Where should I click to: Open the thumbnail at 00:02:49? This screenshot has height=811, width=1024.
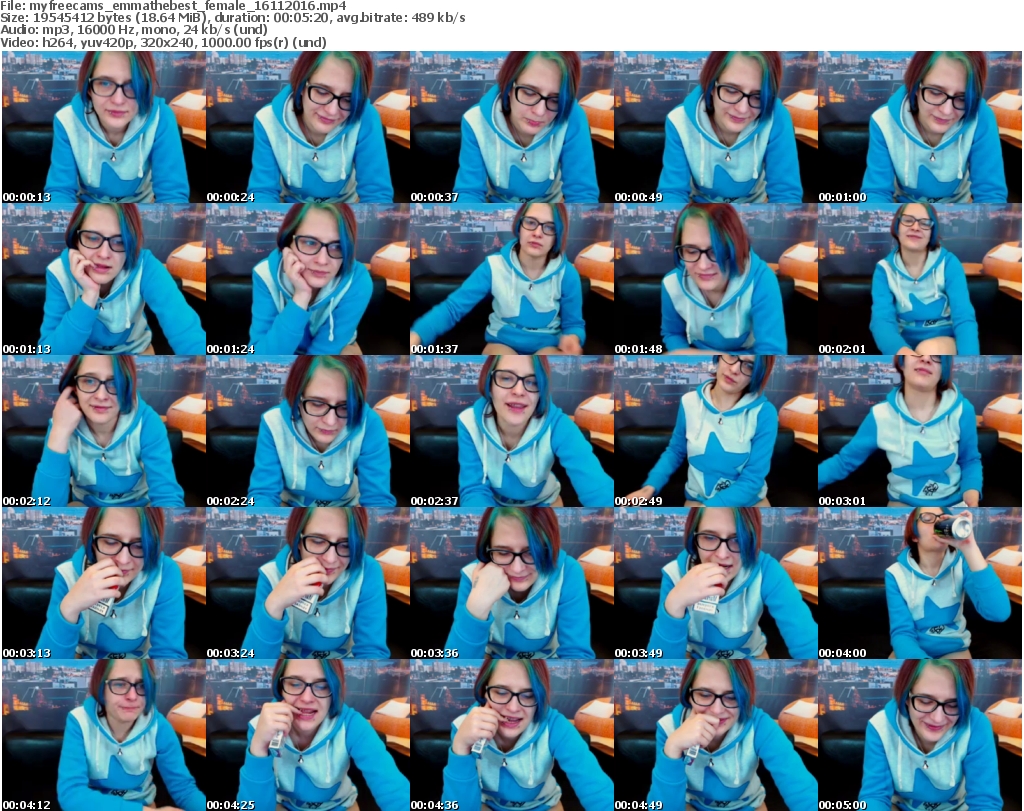click(x=715, y=431)
